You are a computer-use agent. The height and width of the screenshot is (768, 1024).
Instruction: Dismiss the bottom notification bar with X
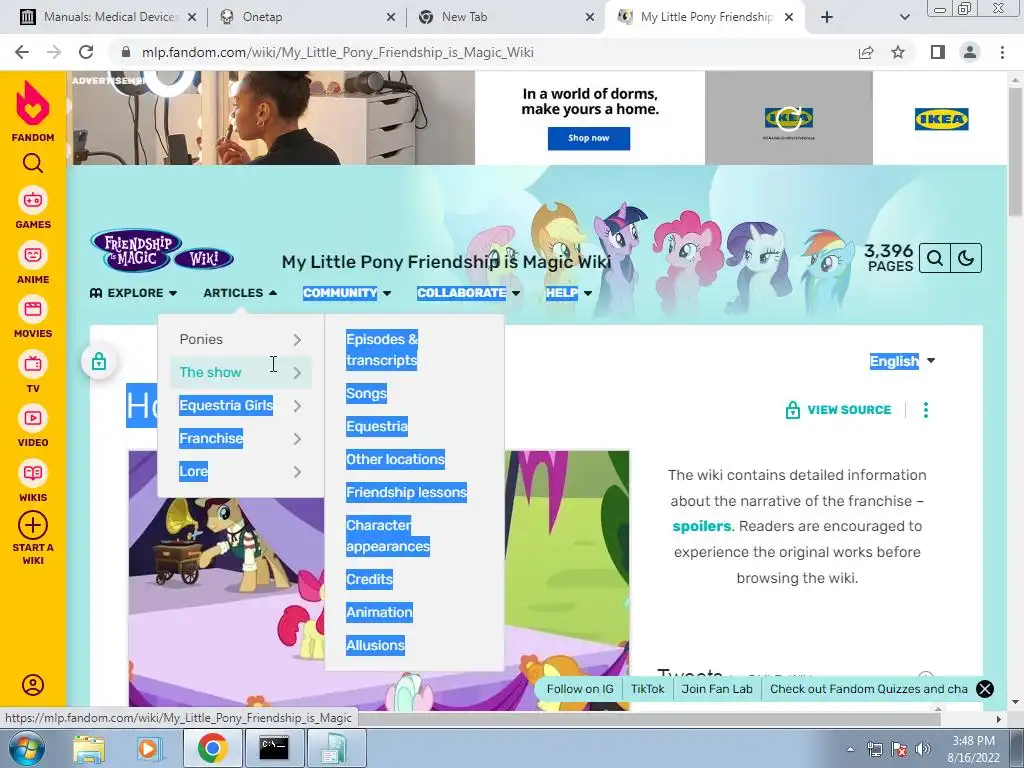click(985, 689)
